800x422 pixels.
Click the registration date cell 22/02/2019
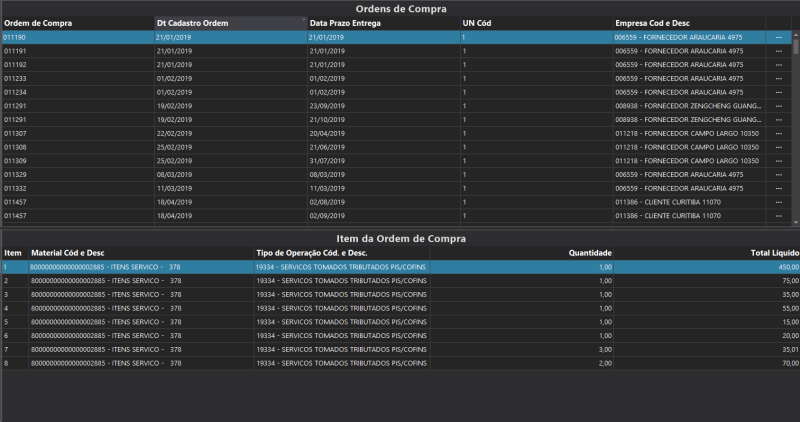231,134
